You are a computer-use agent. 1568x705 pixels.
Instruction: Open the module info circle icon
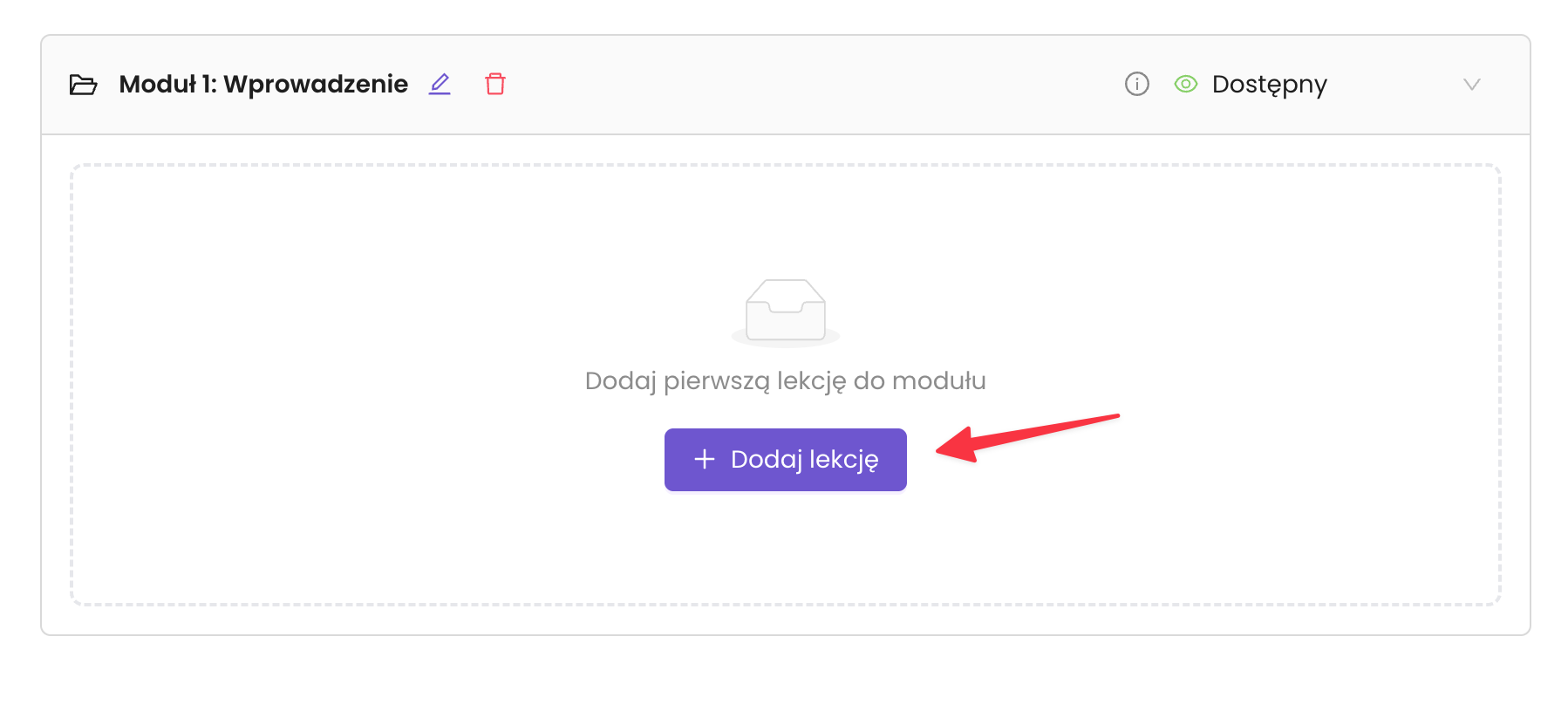pyautogui.click(x=1137, y=85)
